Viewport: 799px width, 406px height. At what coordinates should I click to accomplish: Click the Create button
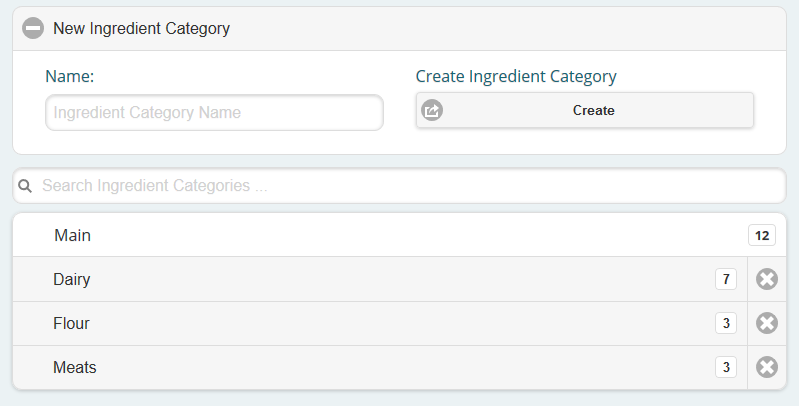point(585,110)
